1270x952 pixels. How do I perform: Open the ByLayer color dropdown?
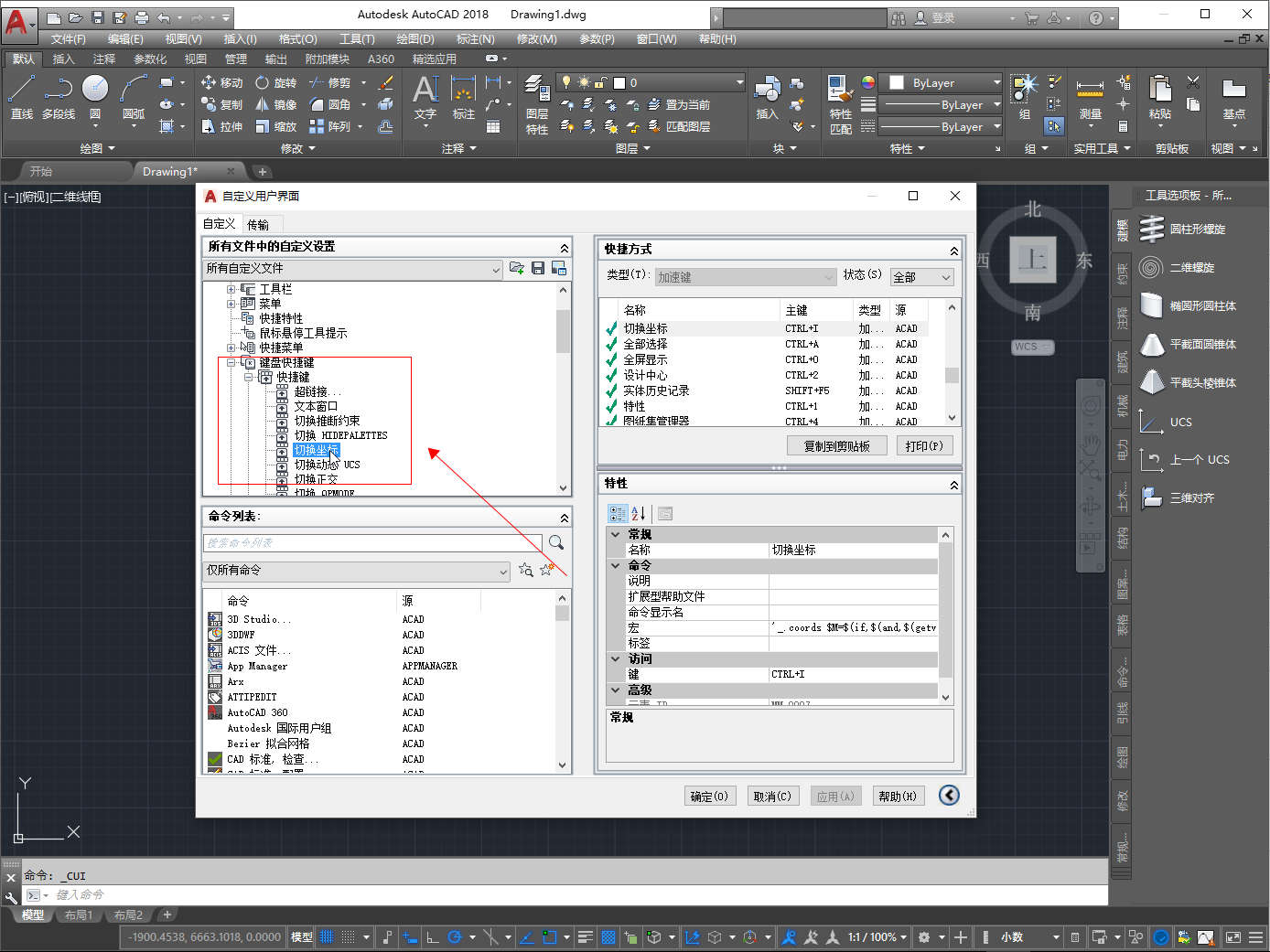click(x=997, y=82)
